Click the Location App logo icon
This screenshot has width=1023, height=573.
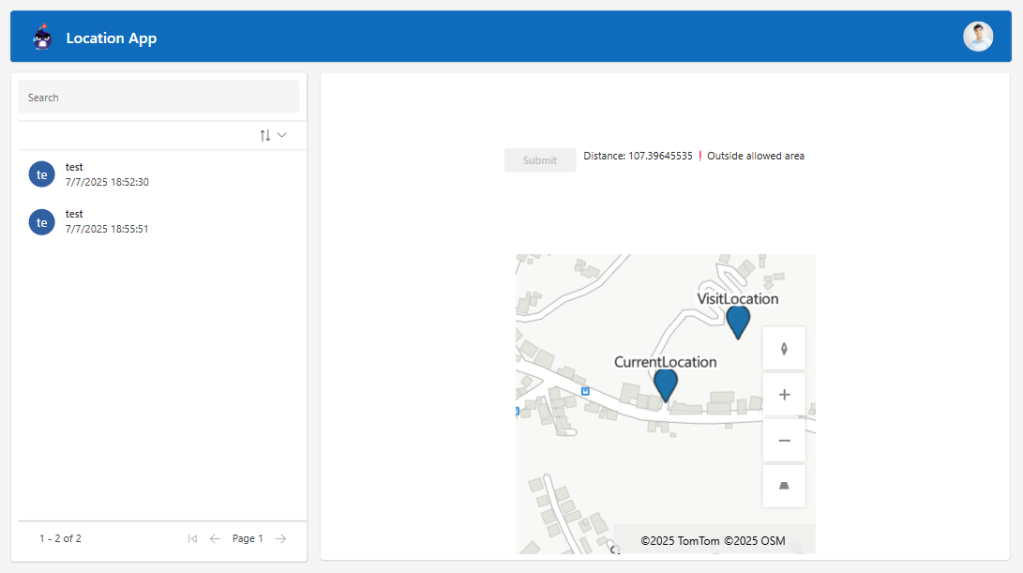(x=42, y=38)
